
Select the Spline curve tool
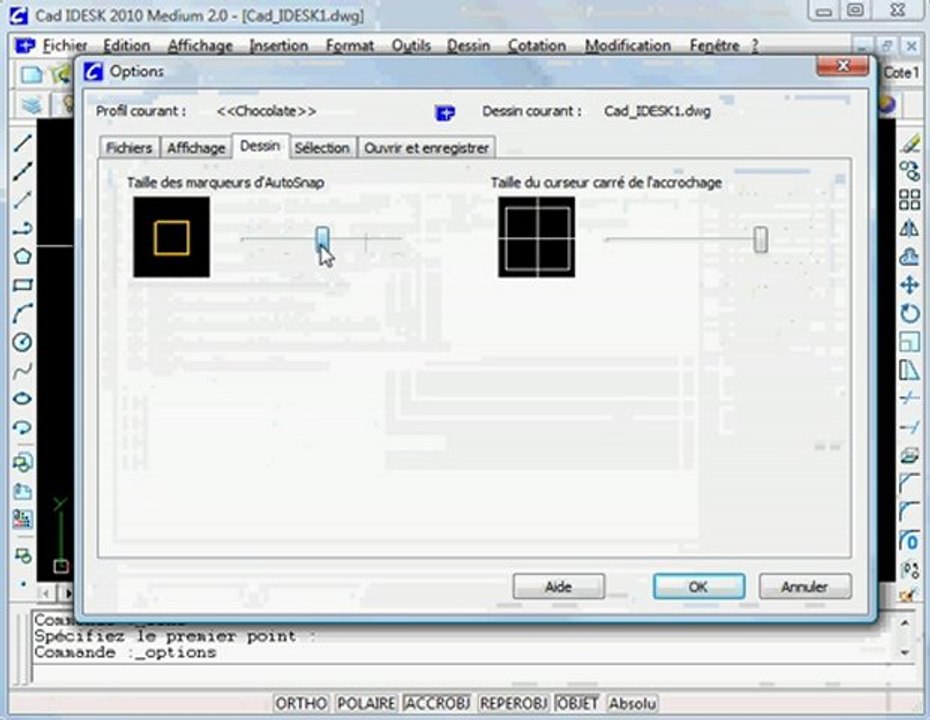point(23,371)
